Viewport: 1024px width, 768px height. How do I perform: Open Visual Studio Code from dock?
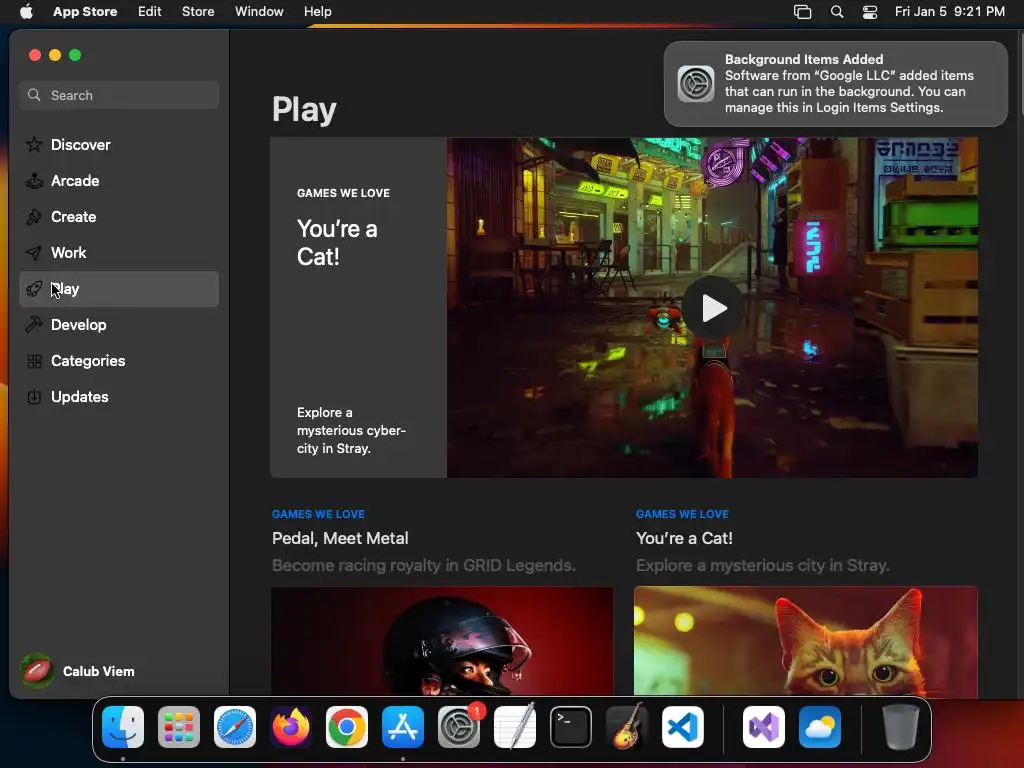682,726
